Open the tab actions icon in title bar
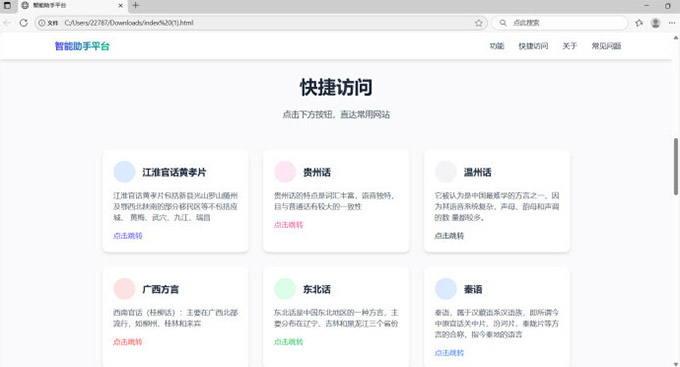 tap(7, 6)
